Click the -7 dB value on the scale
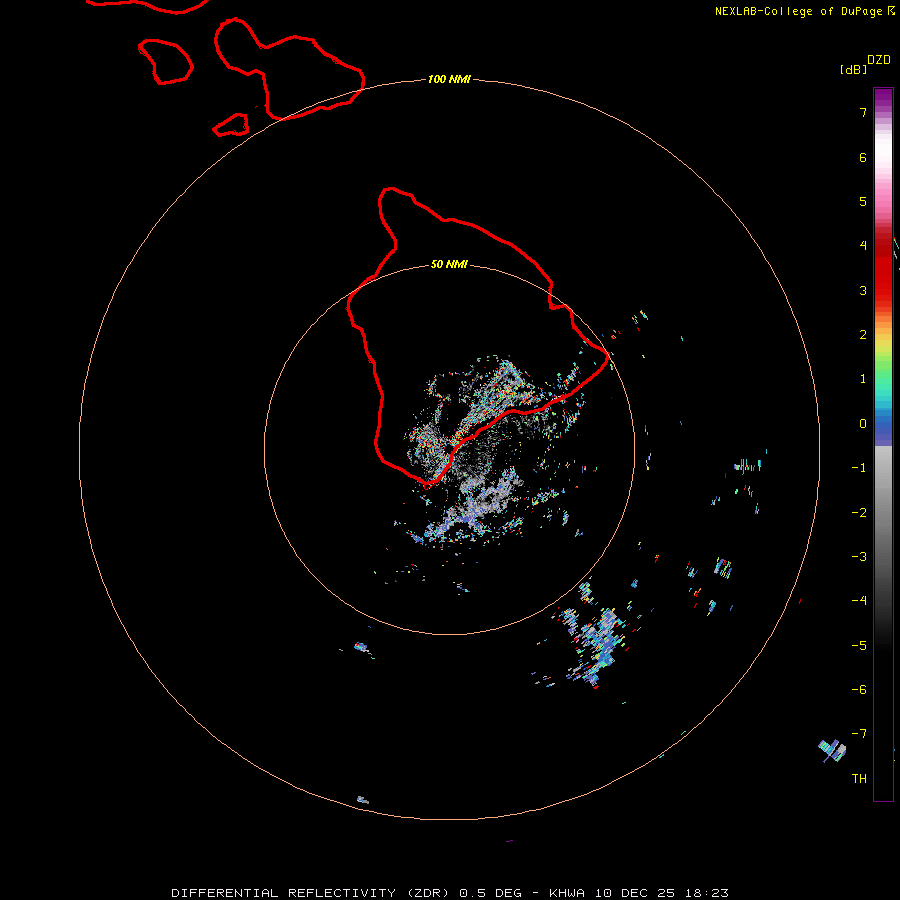900x900 pixels. 859,734
